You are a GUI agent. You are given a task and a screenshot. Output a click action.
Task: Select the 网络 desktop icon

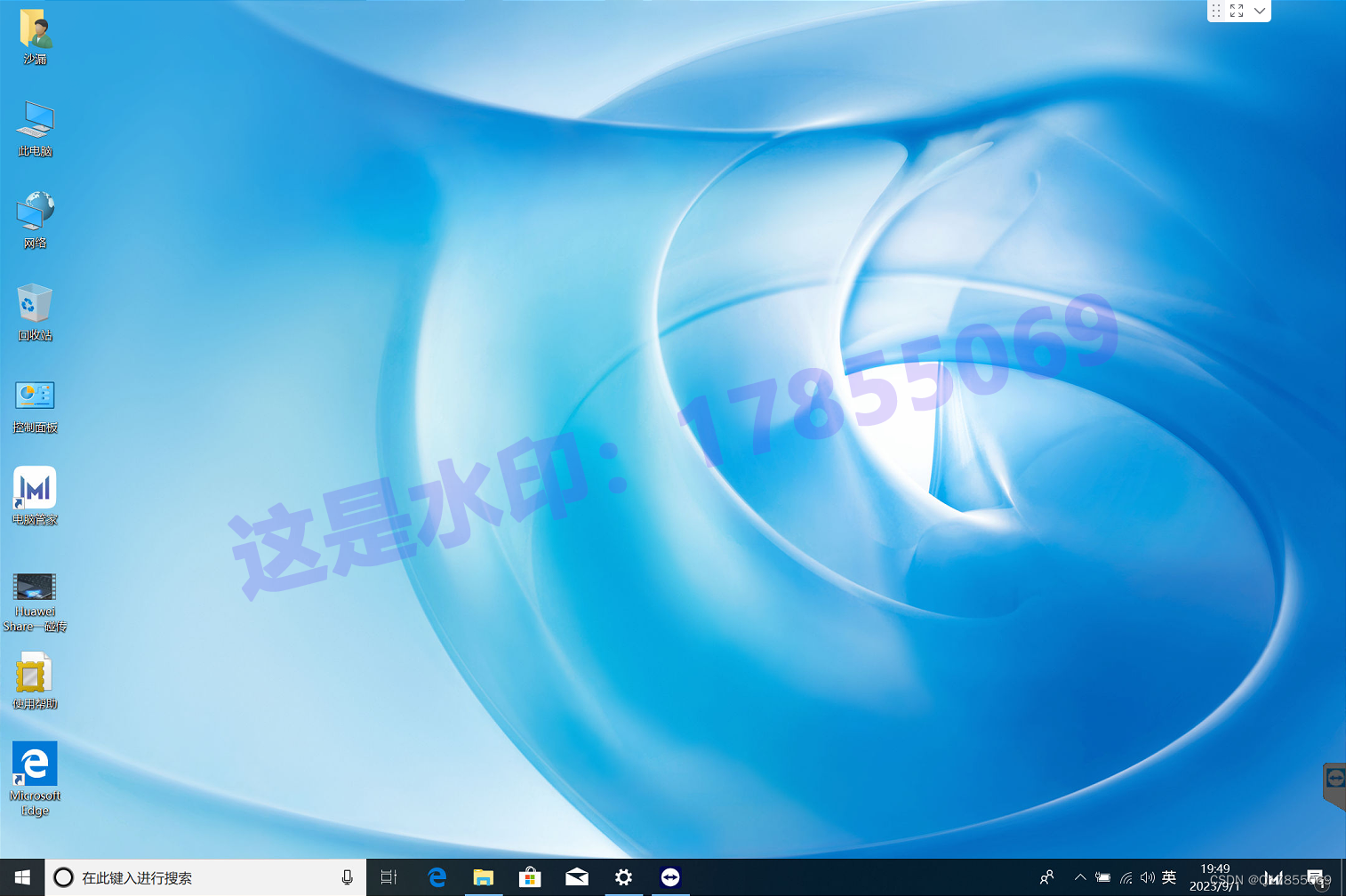(35, 220)
